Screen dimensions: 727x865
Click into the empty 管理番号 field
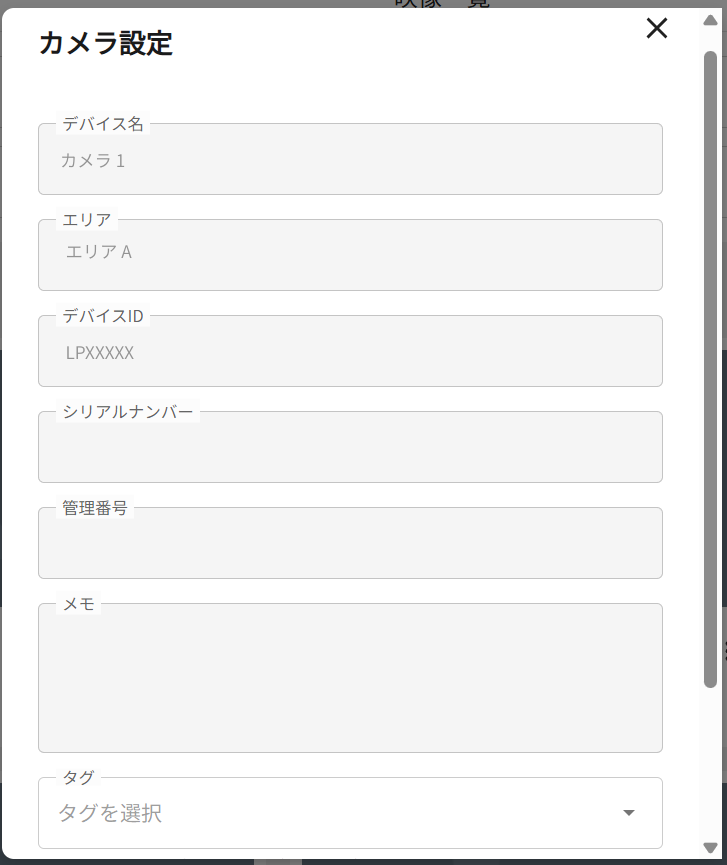click(x=350, y=543)
